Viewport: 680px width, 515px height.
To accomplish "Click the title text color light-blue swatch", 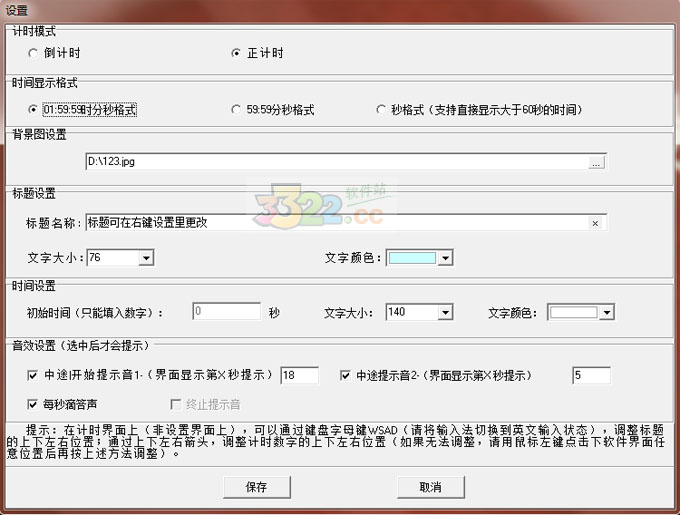I will [x=412, y=258].
